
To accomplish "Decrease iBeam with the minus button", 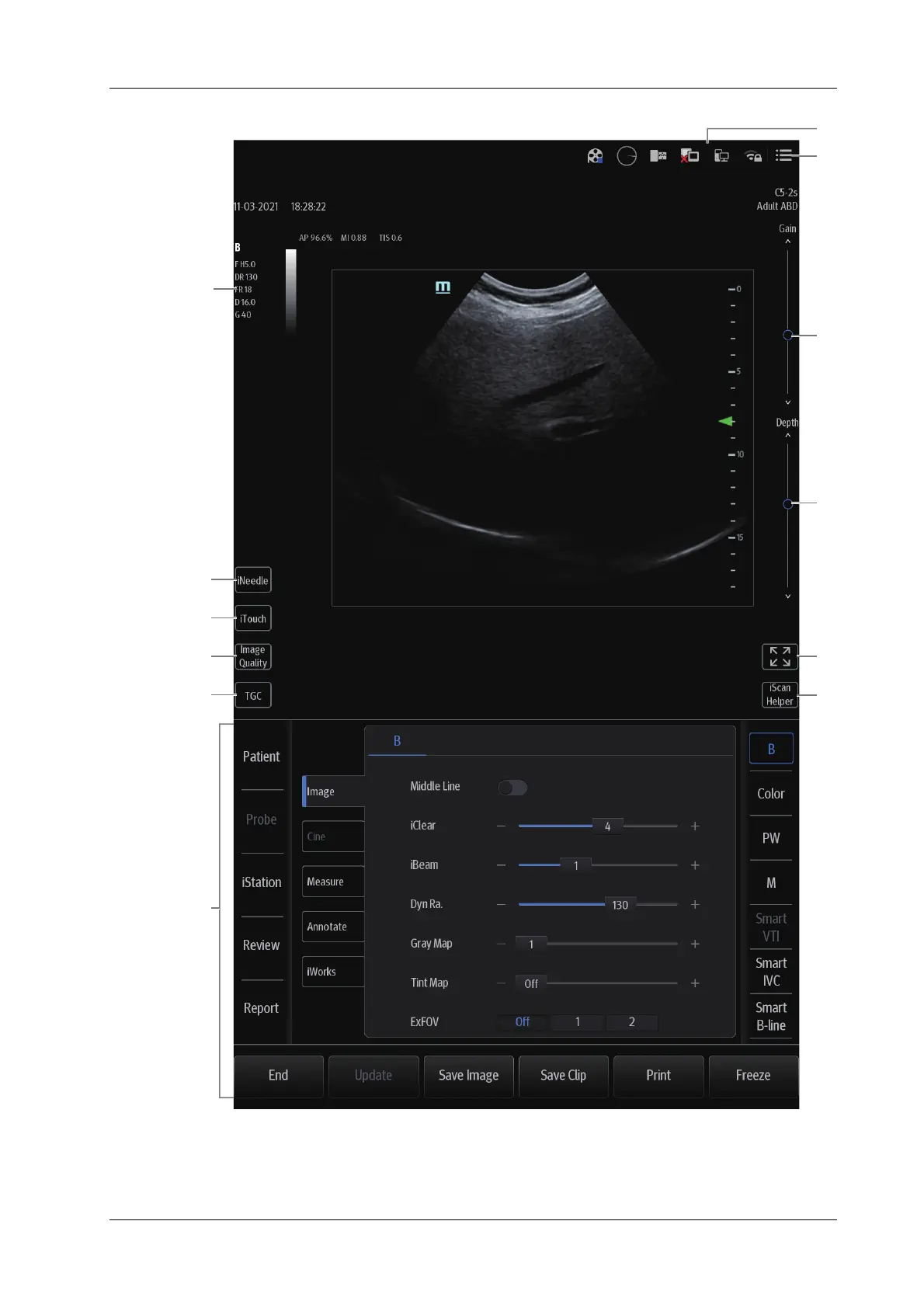I will [501, 865].
